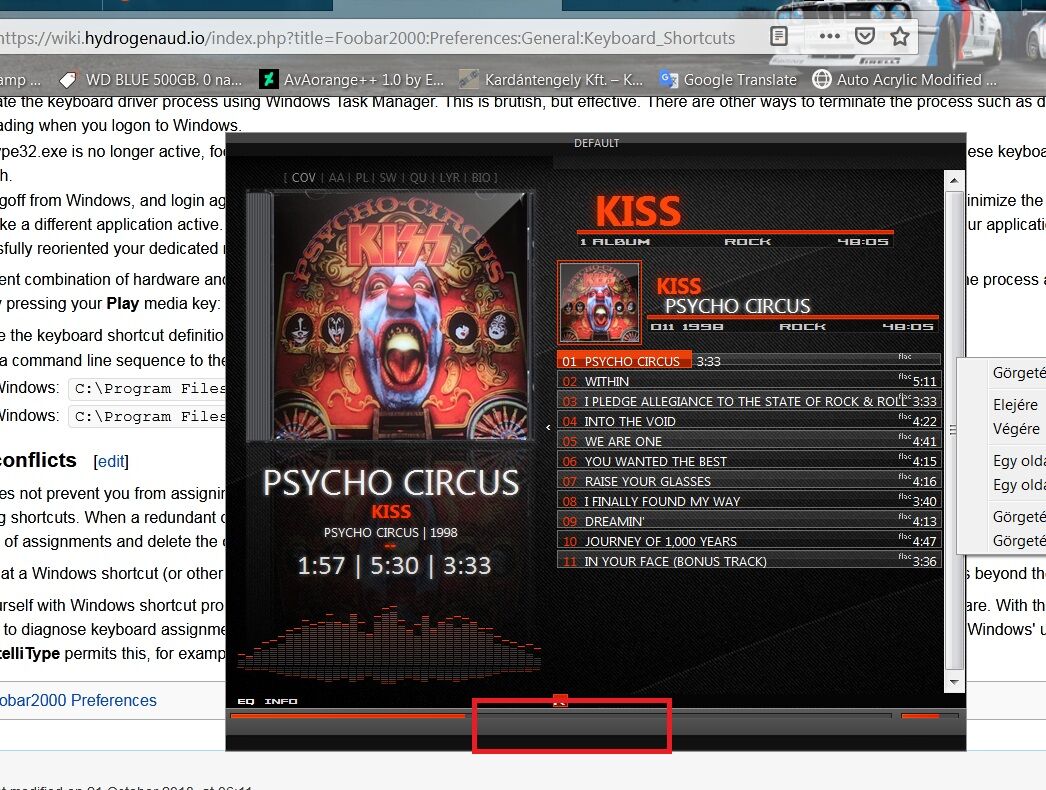
Task: Bookmark this page with the star icon
Action: (900, 37)
